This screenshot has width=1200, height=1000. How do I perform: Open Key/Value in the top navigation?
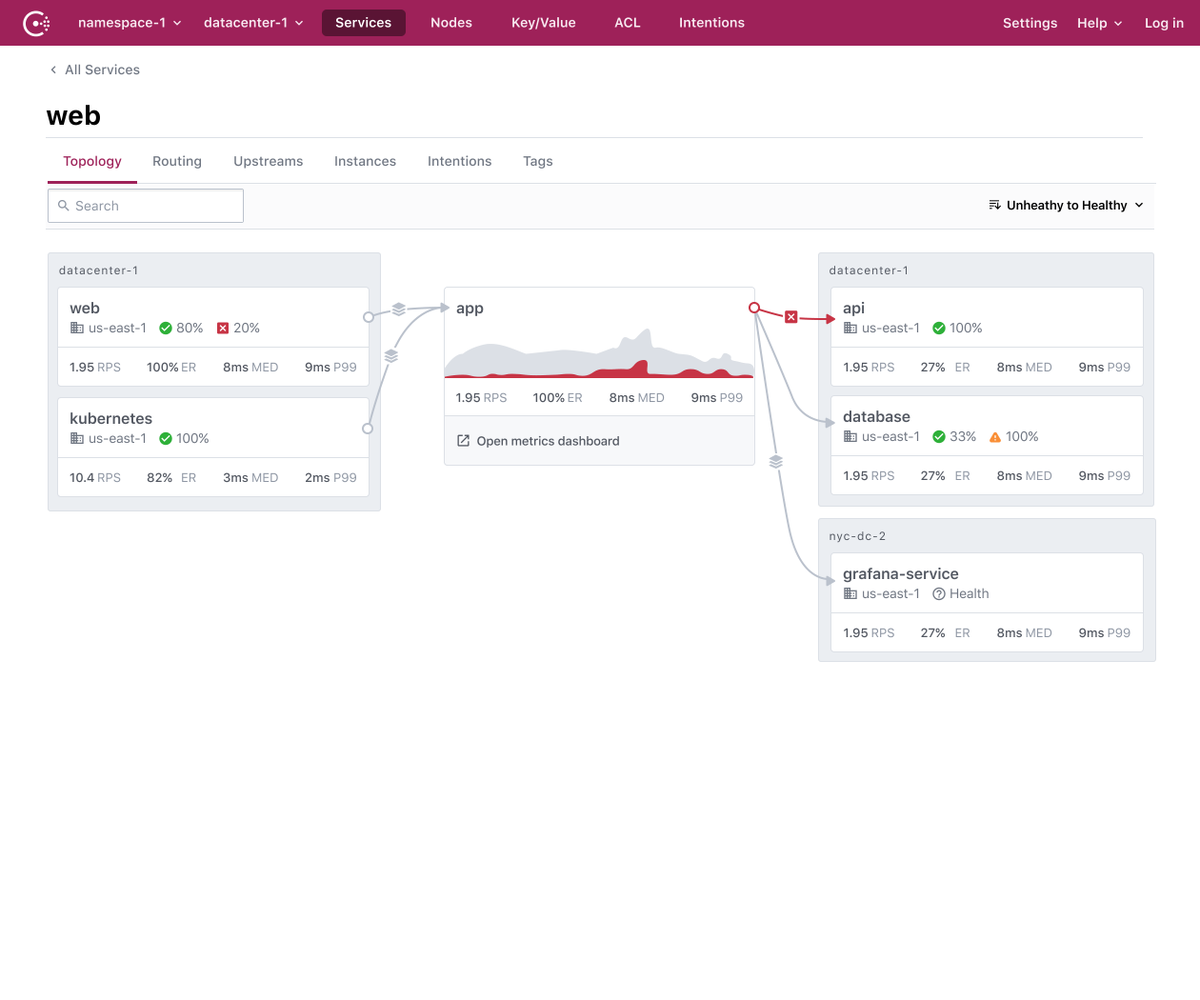click(x=543, y=23)
